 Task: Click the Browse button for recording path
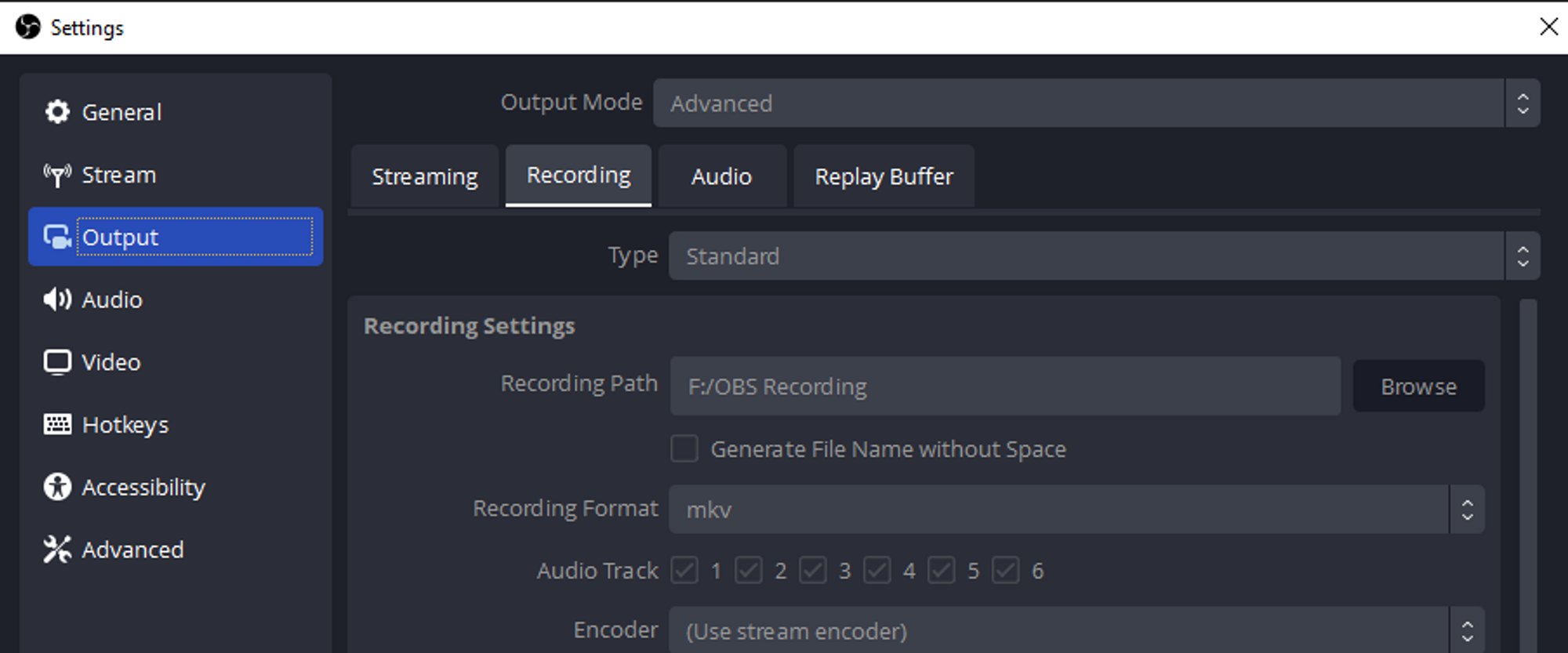pyautogui.click(x=1418, y=386)
